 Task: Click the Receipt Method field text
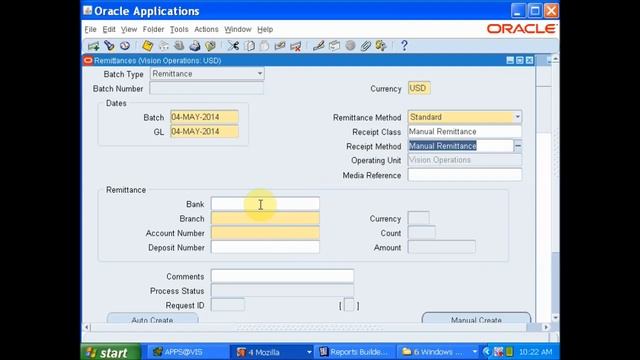tap(442, 146)
